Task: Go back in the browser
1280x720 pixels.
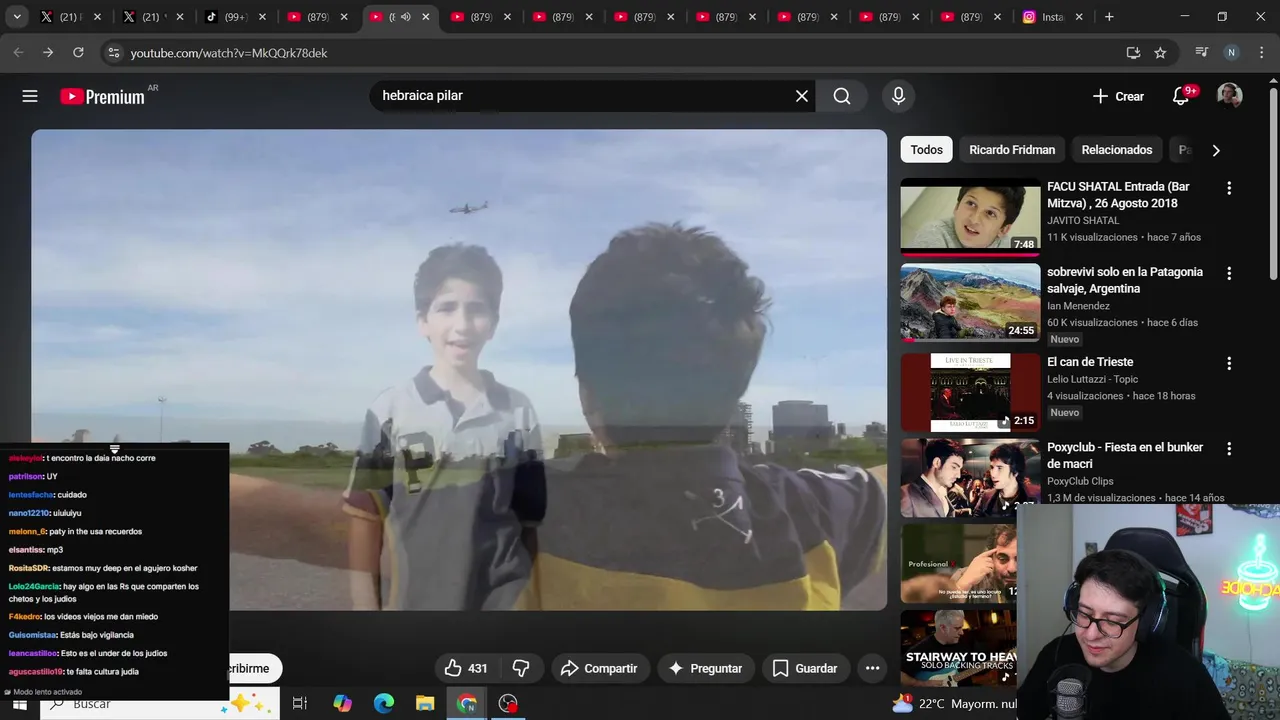Action: pos(18,52)
